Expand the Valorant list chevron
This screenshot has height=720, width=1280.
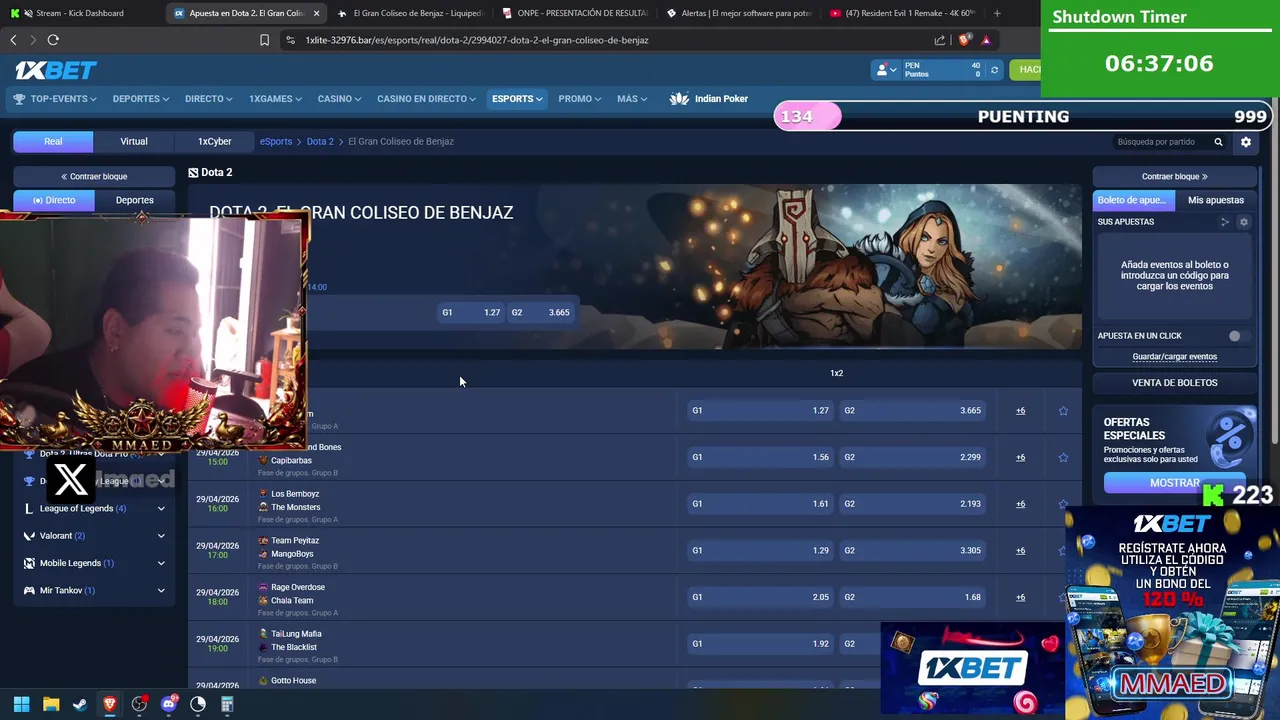point(161,536)
